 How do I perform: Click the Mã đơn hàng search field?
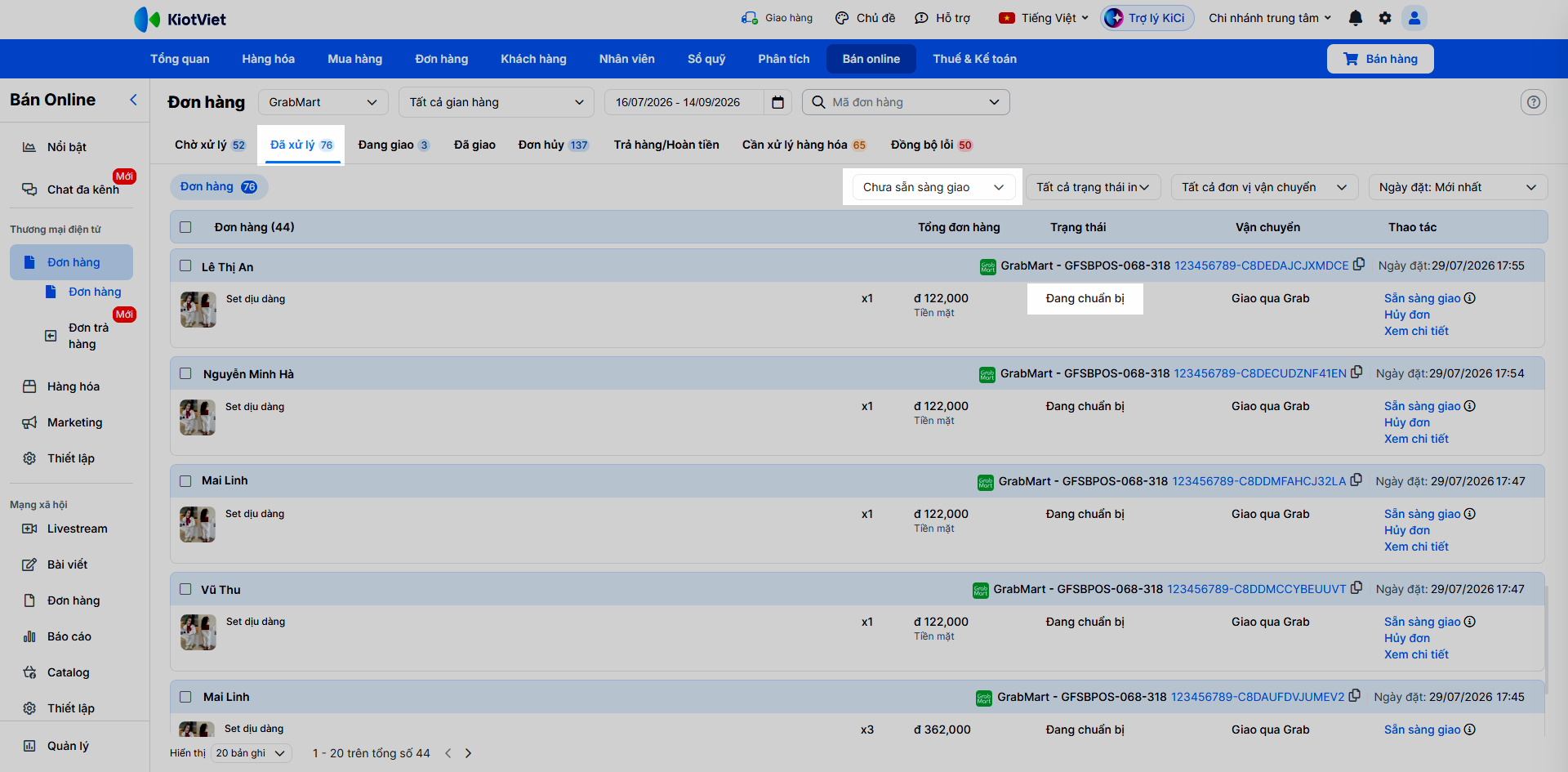(906, 102)
